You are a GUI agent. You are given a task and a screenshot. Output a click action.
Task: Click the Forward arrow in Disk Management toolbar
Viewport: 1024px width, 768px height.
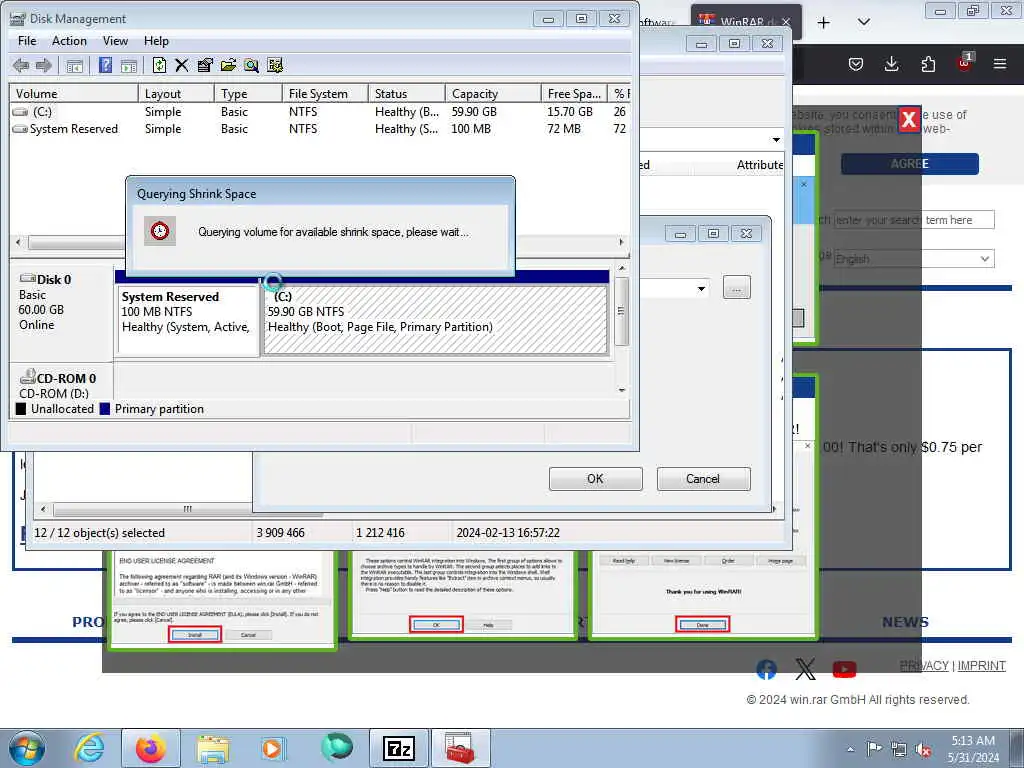(x=44, y=65)
